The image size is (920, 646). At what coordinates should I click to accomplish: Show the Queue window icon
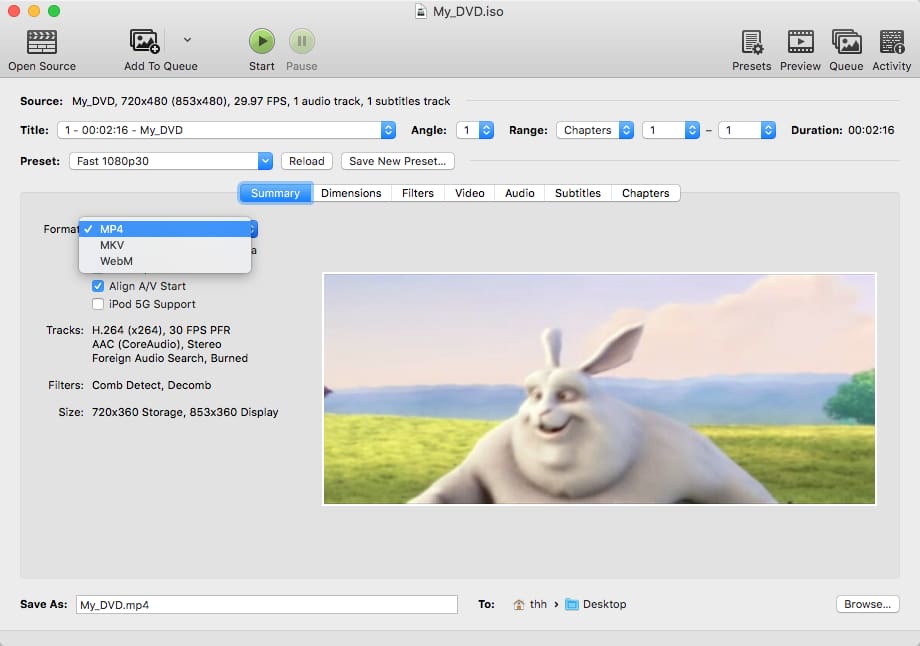click(x=846, y=42)
